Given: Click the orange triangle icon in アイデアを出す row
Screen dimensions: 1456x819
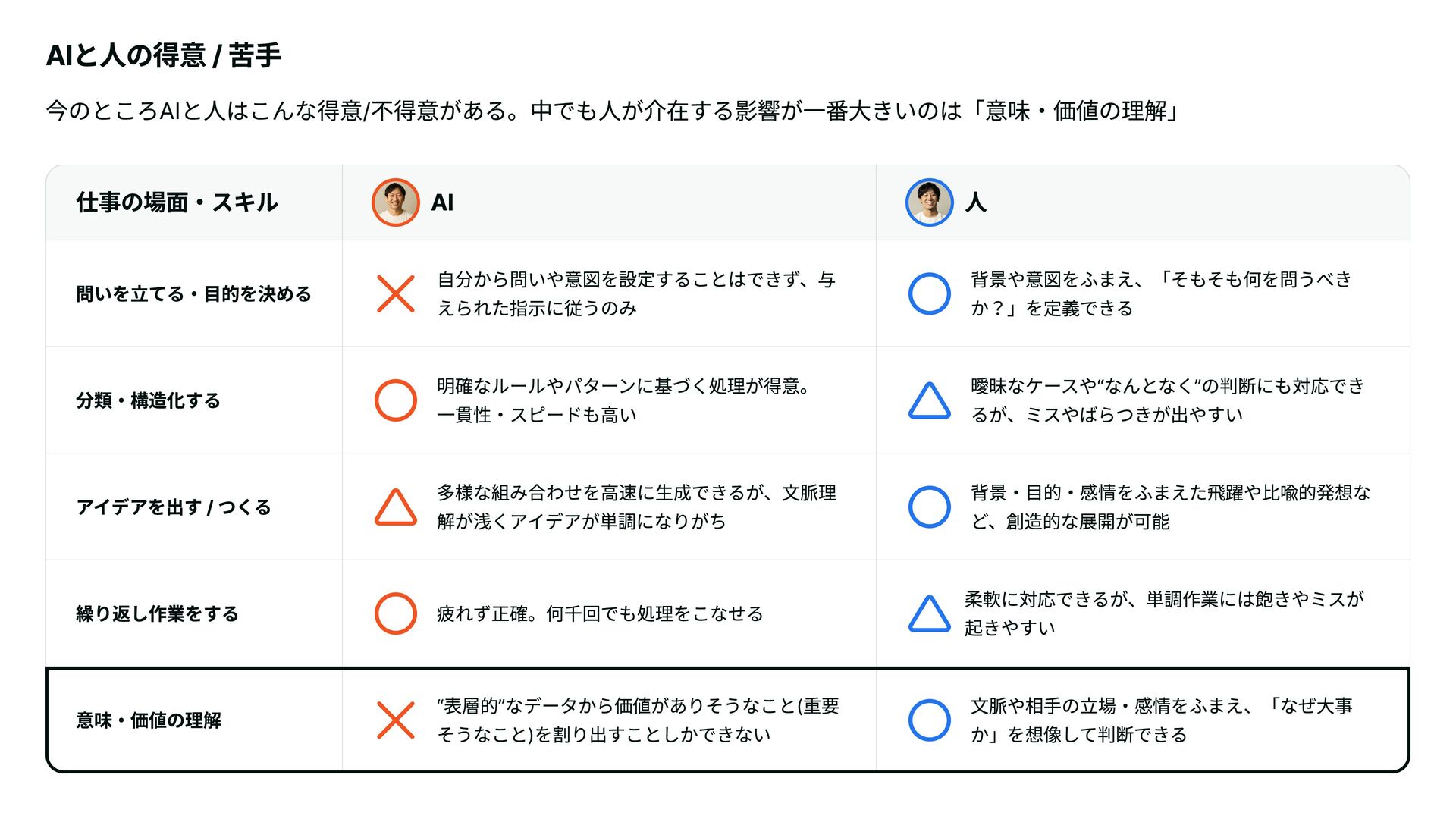Looking at the screenshot, I should (396, 507).
